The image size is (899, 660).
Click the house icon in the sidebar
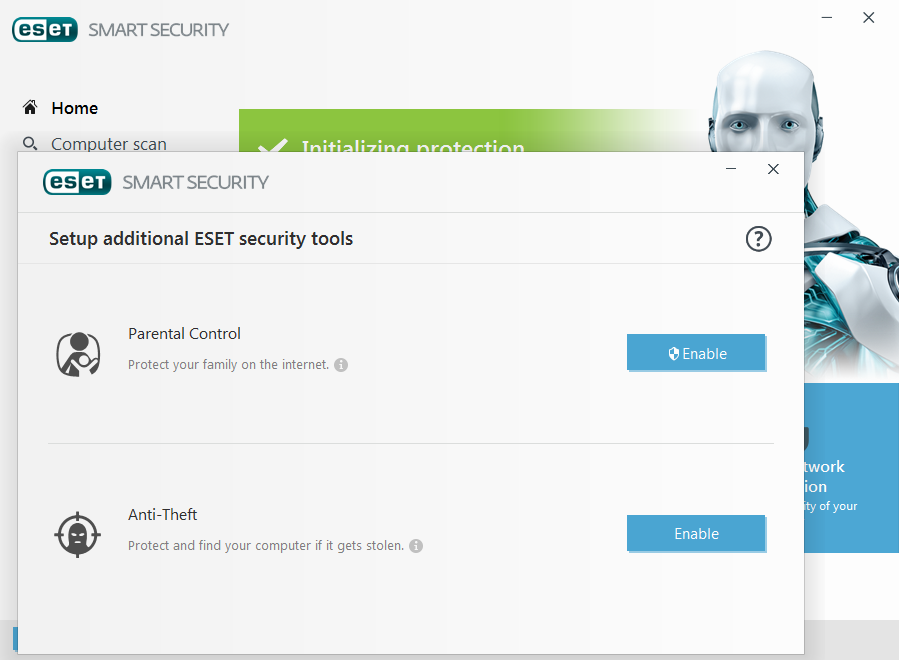click(x=30, y=108)
